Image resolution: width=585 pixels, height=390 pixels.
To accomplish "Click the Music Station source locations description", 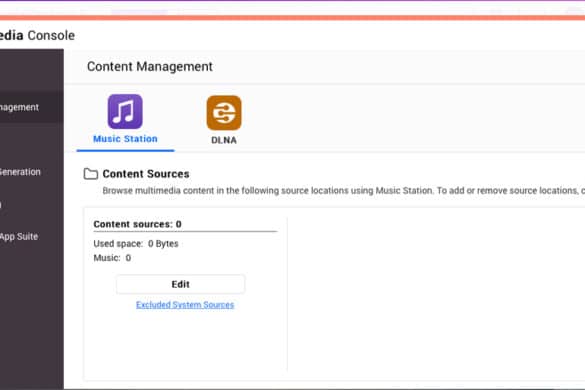I will click(x=344, y=191).
